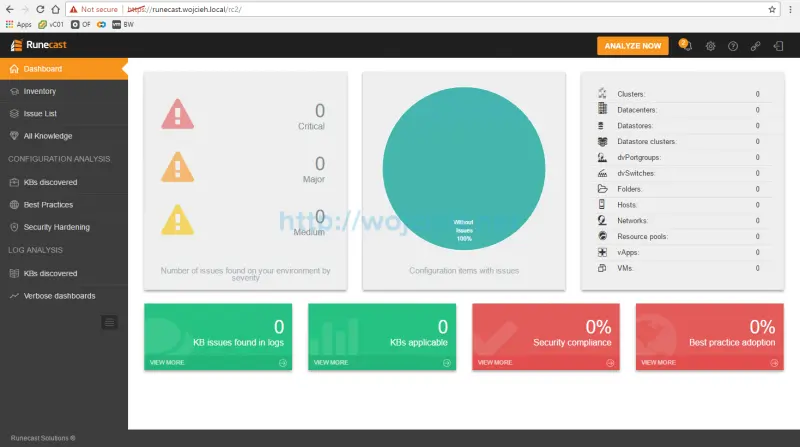Click the browser address bar URL
This screenshot has width=800, height=447.
coord(185,9)
